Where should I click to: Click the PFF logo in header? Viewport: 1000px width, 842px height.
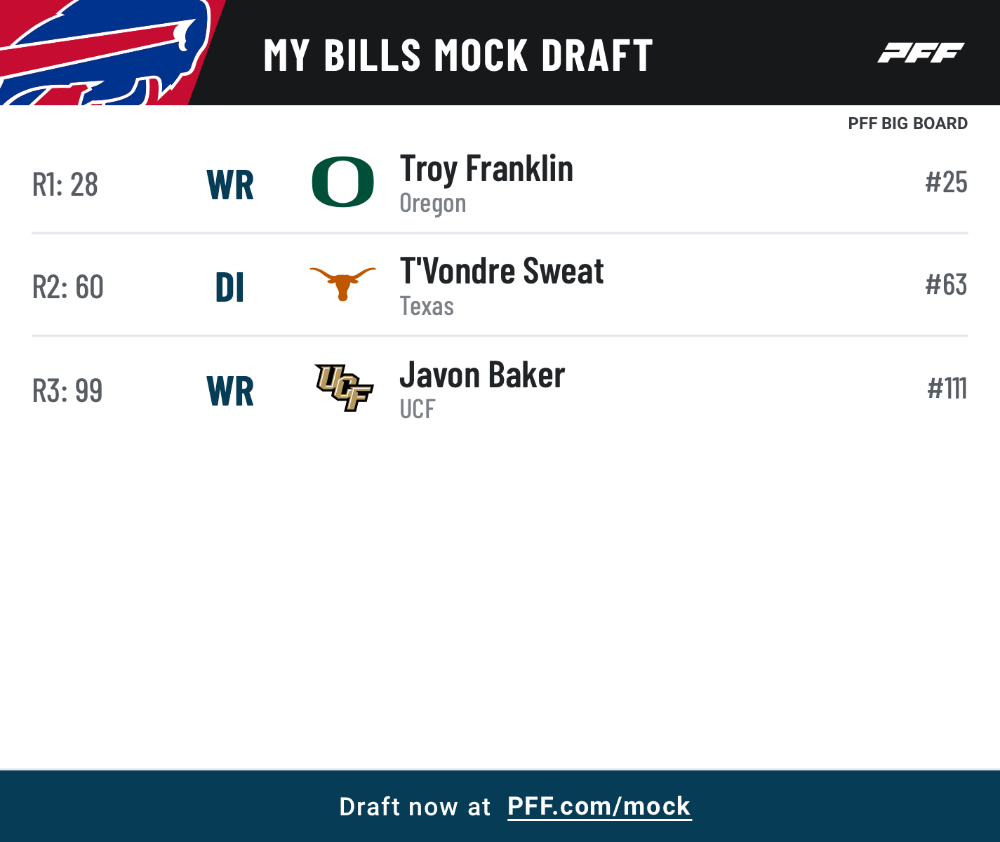pos(921,53)
